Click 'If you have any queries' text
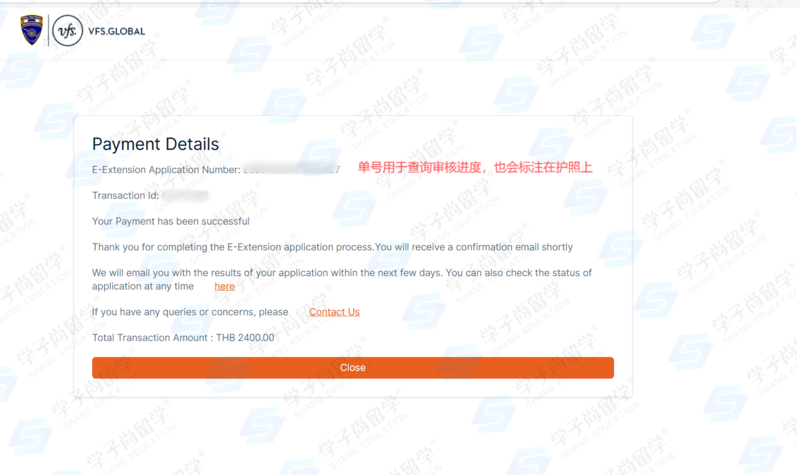 [x=190, y=312]
